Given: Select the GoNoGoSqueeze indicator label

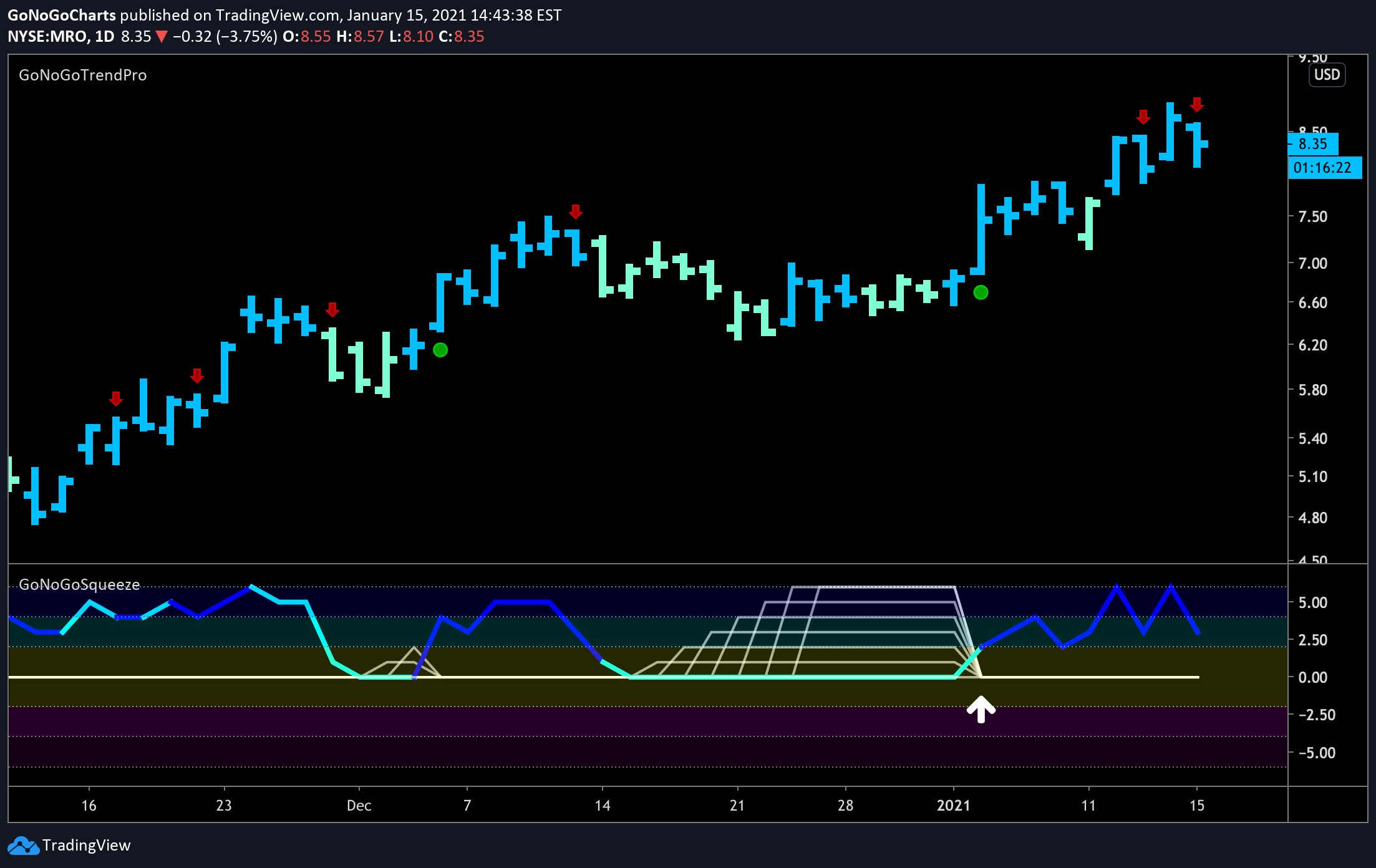Looking at the screenshot, I should (79, 584).
